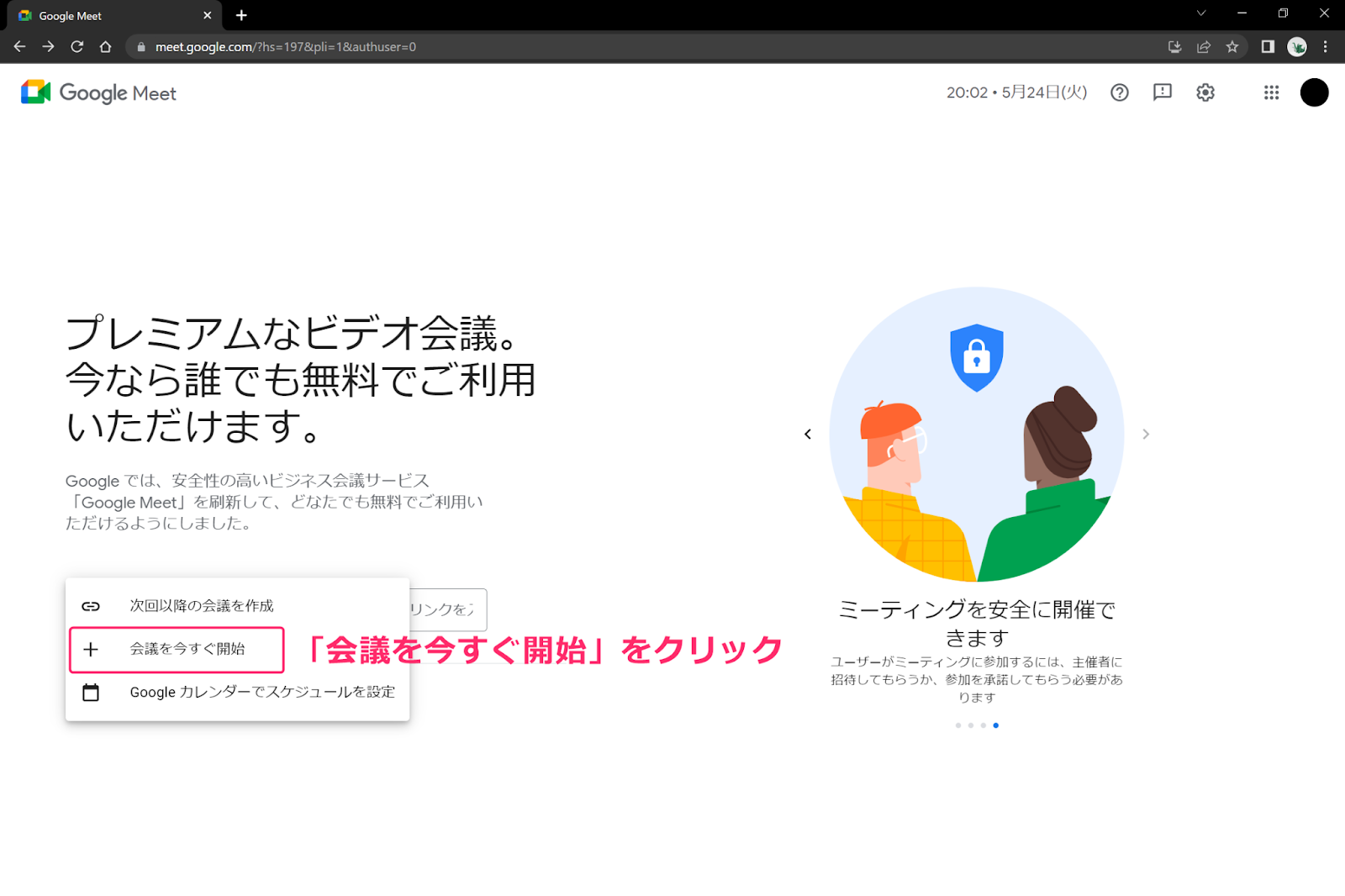Jump to first carousel dot
The width and height of the screenshot is (1345, 896).
point(957,725)
